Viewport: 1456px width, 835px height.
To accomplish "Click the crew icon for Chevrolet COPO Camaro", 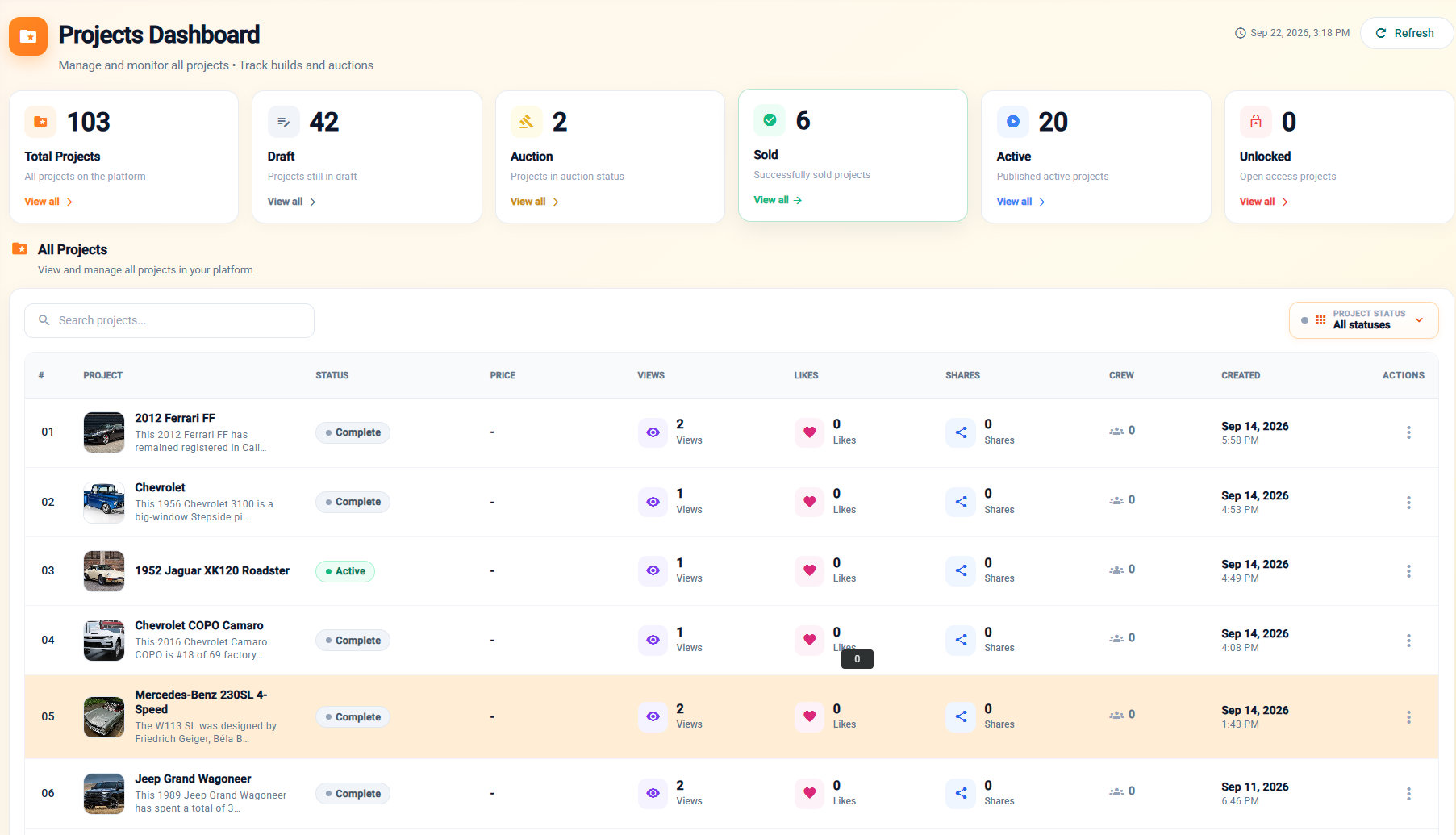I will tap(1116, 638).
